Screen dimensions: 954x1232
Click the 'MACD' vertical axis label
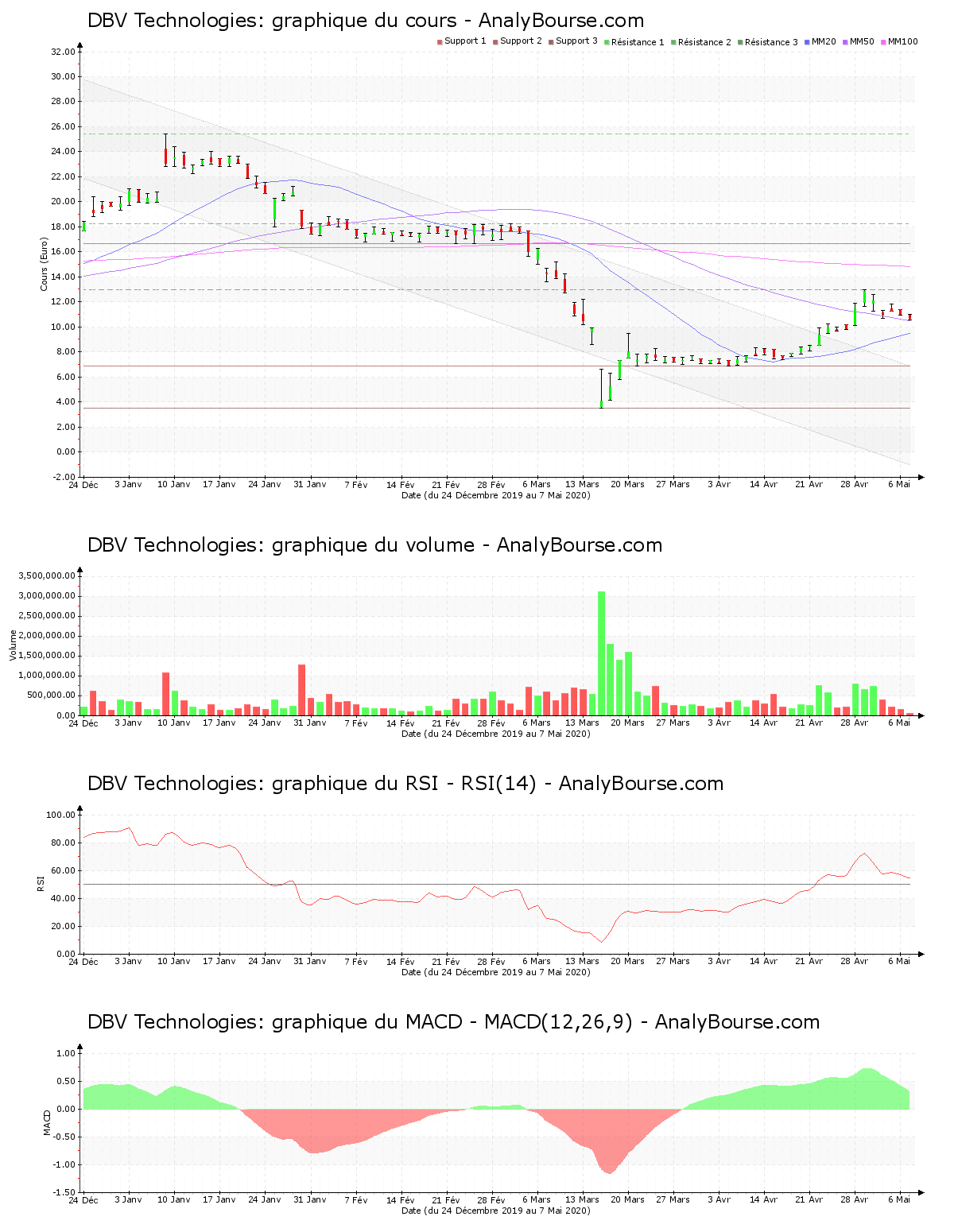point(48,1122)
